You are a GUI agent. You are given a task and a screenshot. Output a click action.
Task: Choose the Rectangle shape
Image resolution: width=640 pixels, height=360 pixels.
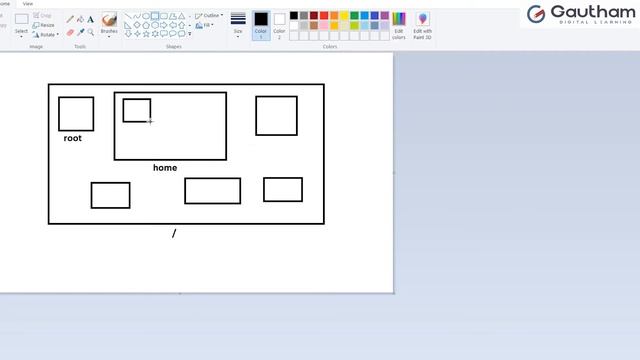pyautogui.click(x=155, y=16)
